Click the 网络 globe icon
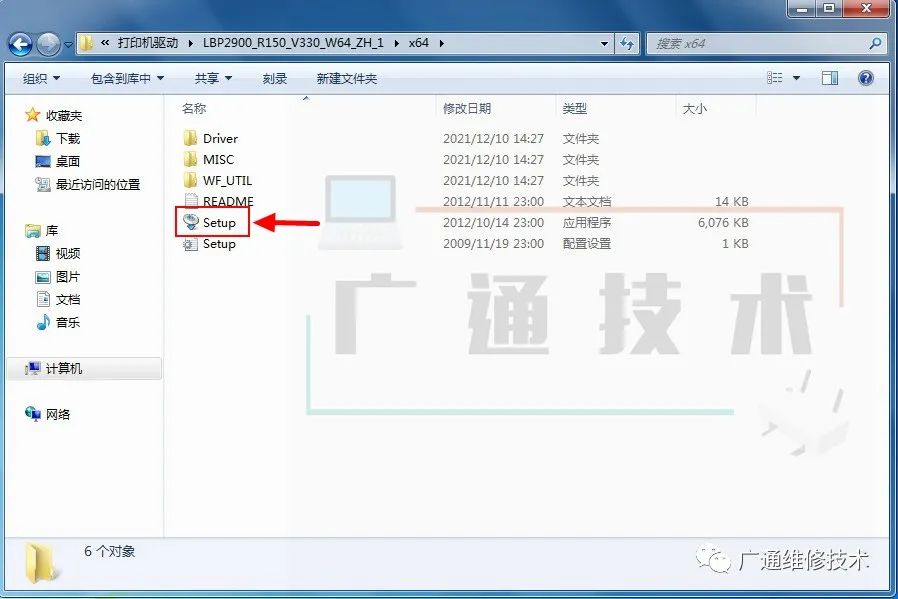The width and height of the screenshot is (898, 599). click(33, 413)
